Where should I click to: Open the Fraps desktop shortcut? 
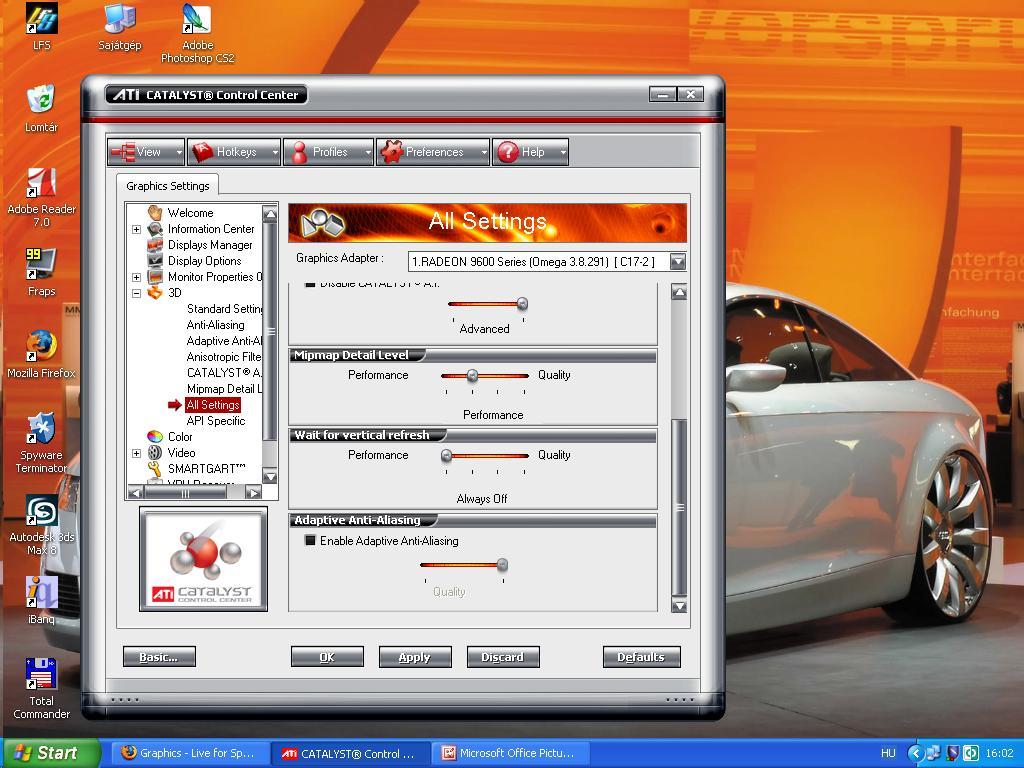41,272
